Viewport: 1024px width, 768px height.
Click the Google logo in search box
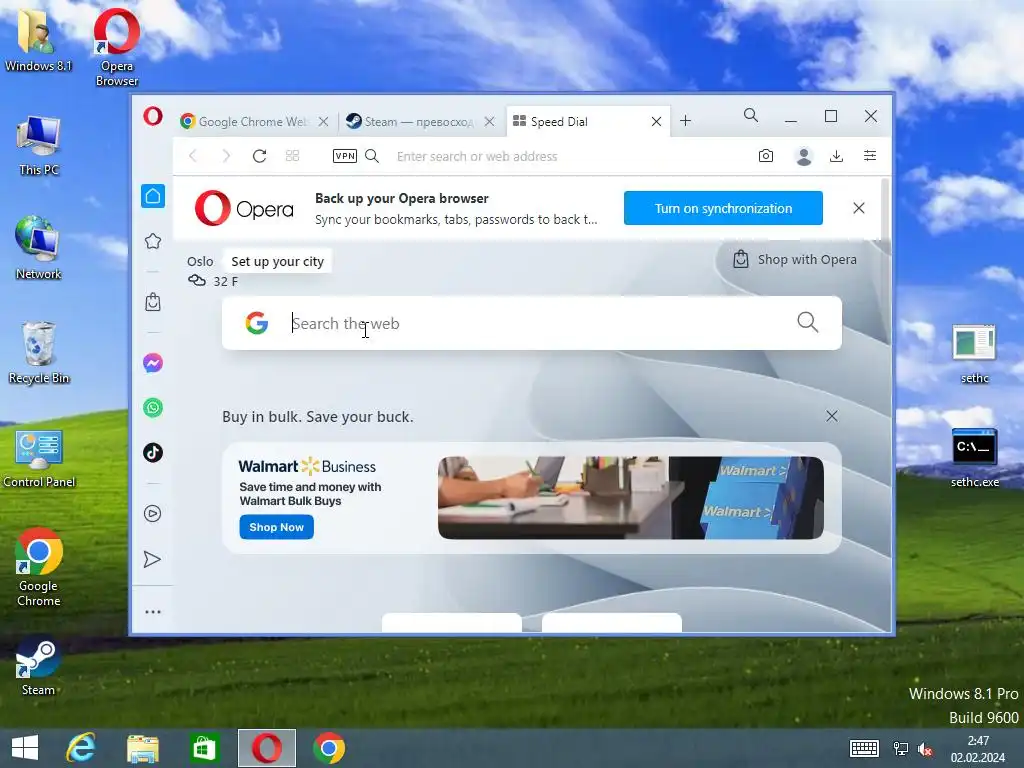(257, 323)
